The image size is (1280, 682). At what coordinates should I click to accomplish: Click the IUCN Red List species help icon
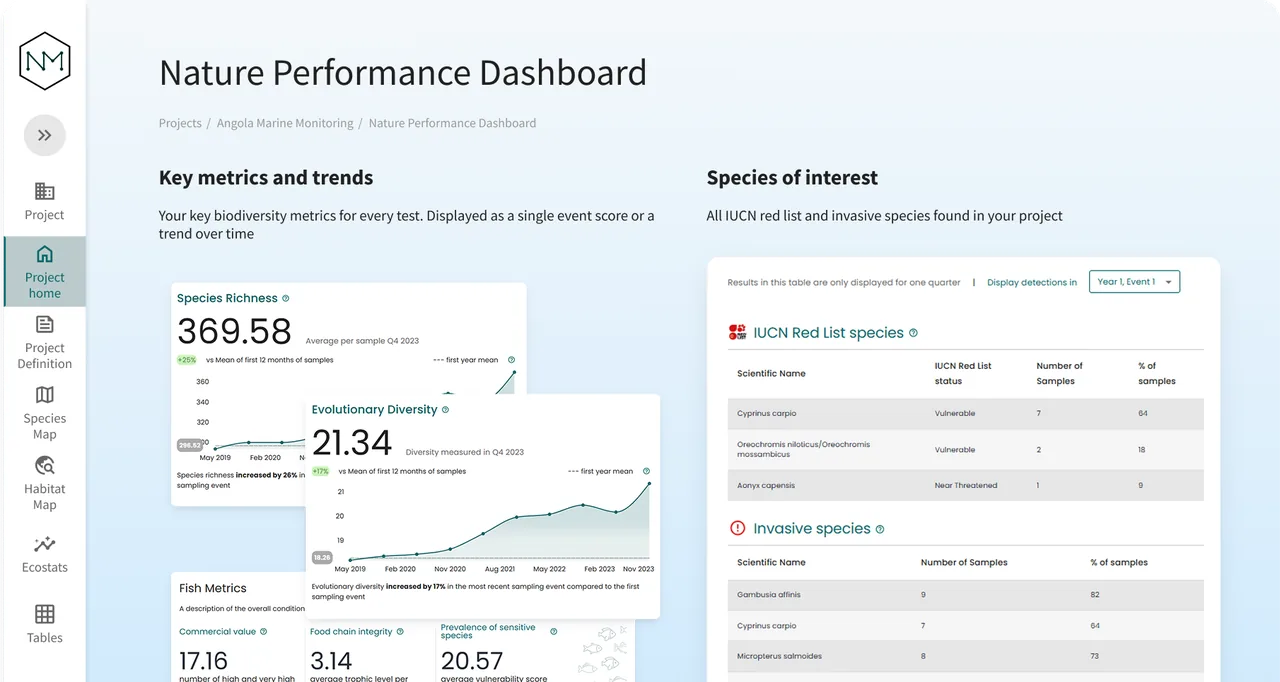tap(913, 333)
